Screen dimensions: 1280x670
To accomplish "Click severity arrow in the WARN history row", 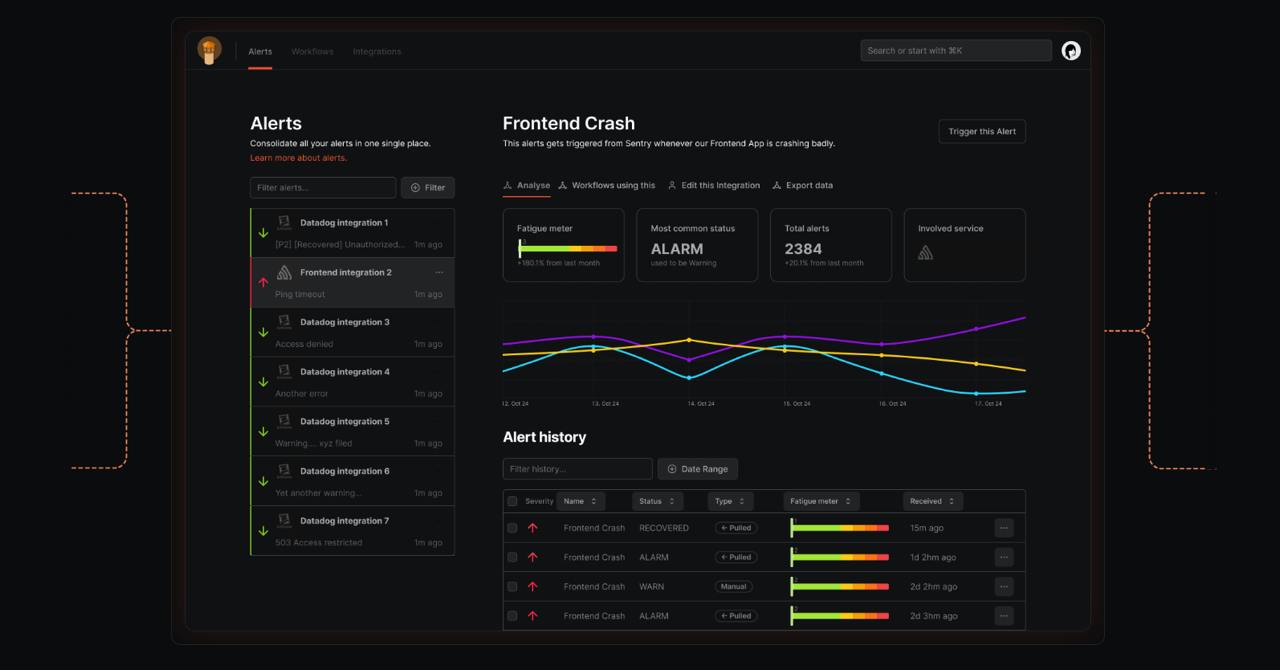I will coord(532,587).
